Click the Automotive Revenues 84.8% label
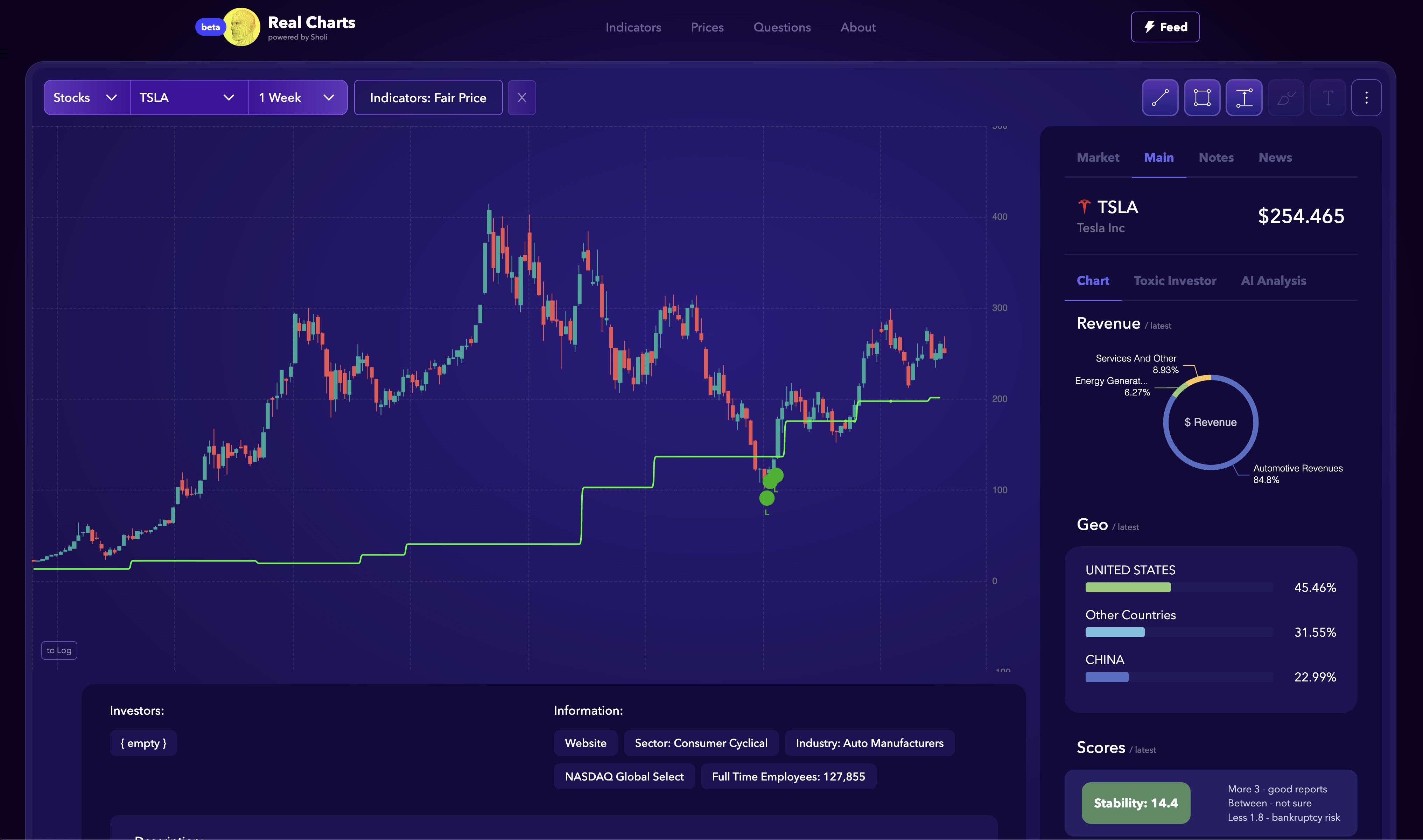 click(x=1297, y=474)
